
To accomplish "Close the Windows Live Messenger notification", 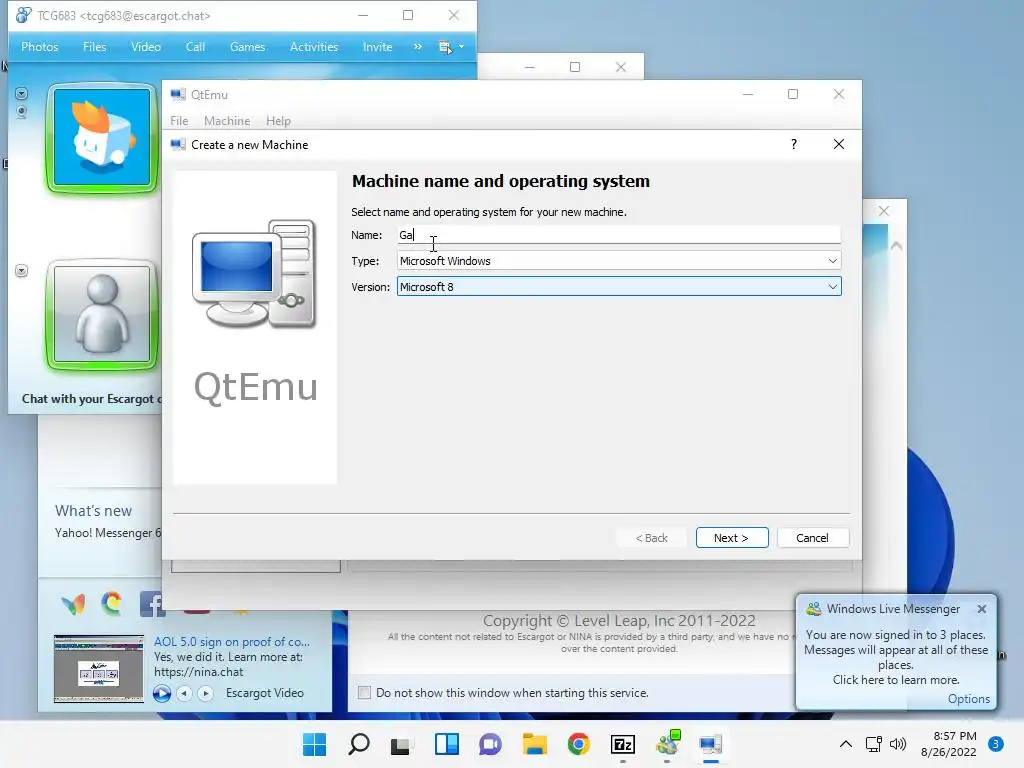I will point(982,609).
